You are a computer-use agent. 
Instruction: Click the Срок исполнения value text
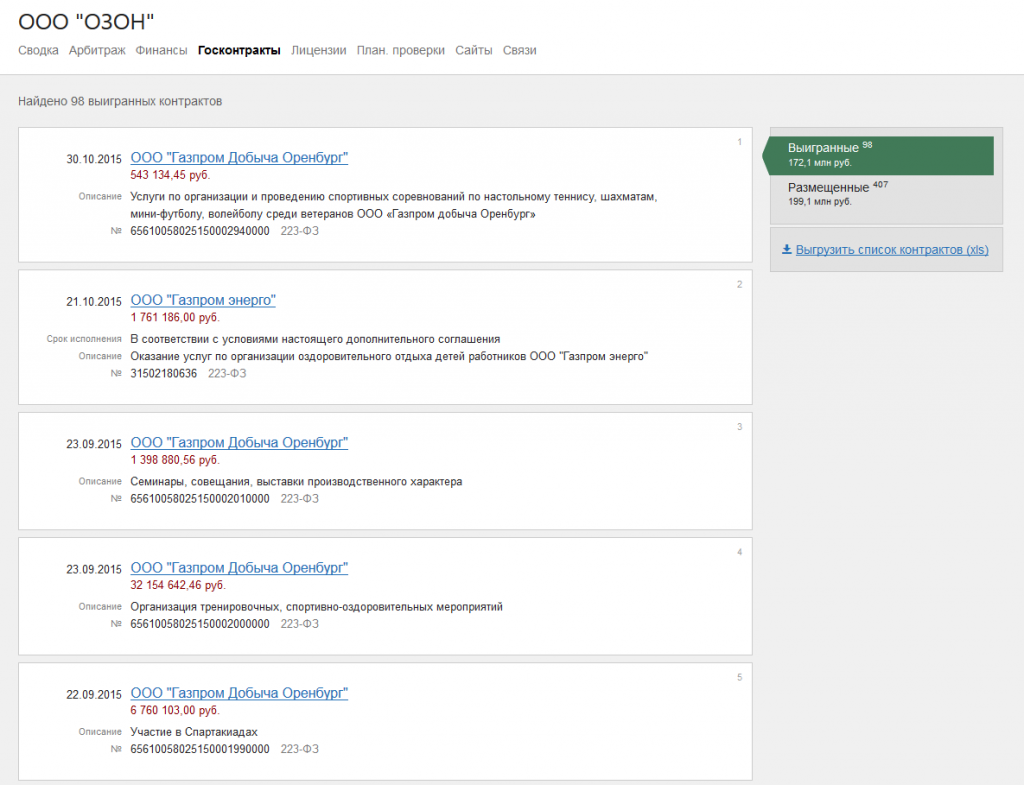315,339
